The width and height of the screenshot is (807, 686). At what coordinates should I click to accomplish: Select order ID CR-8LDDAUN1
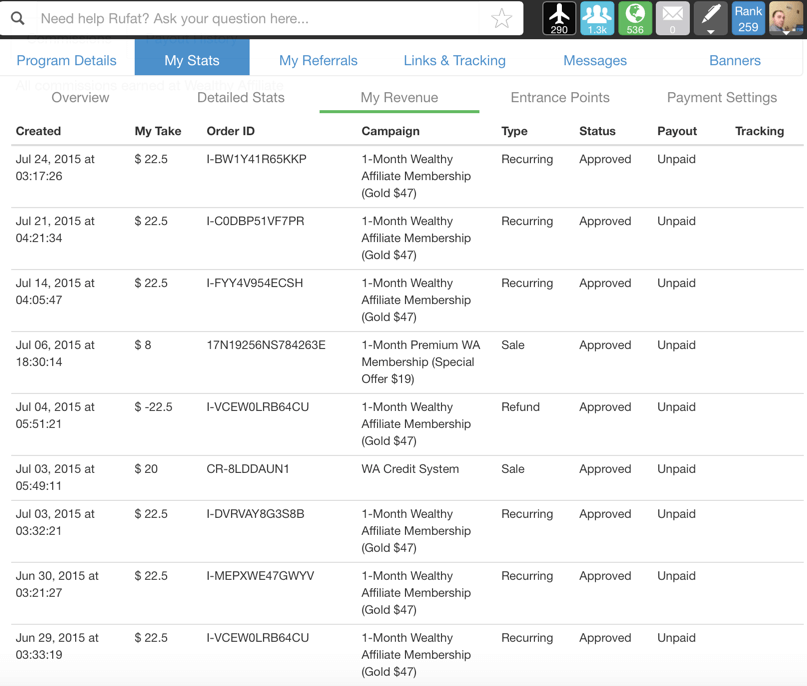pos(248,469)
